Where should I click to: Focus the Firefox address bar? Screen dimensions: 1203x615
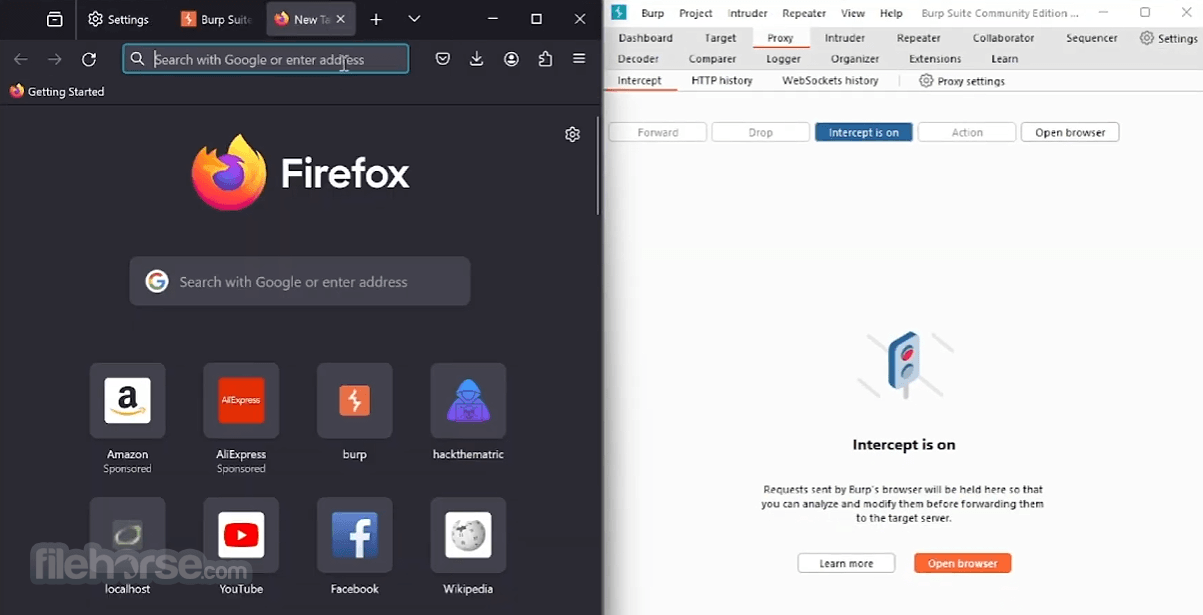pyautogui.click(x=266, y=59)
